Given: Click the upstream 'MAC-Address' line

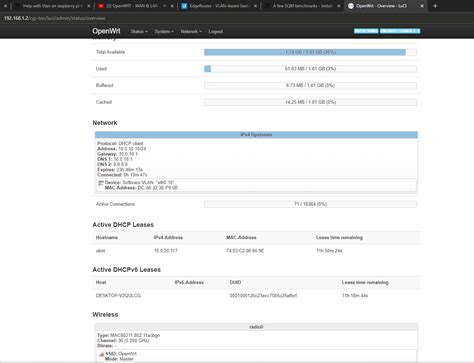Looking at the screenshot, I should tap(141, 188).
